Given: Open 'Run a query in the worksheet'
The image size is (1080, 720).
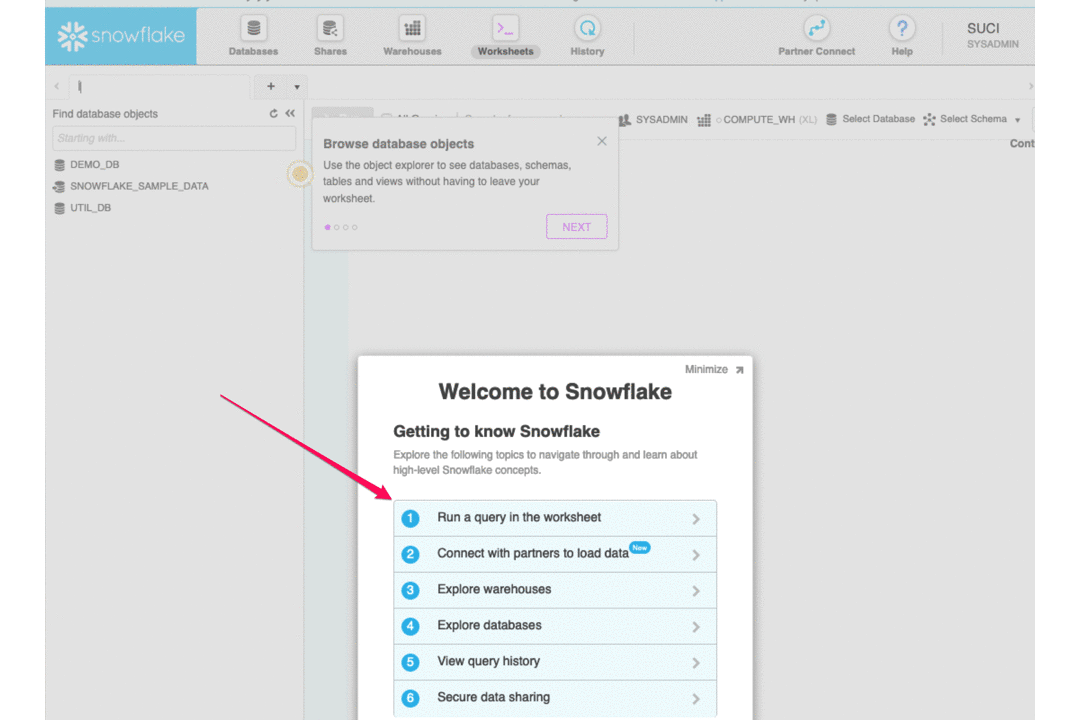Looking at the screenshot, I should [x=555, y=518].
